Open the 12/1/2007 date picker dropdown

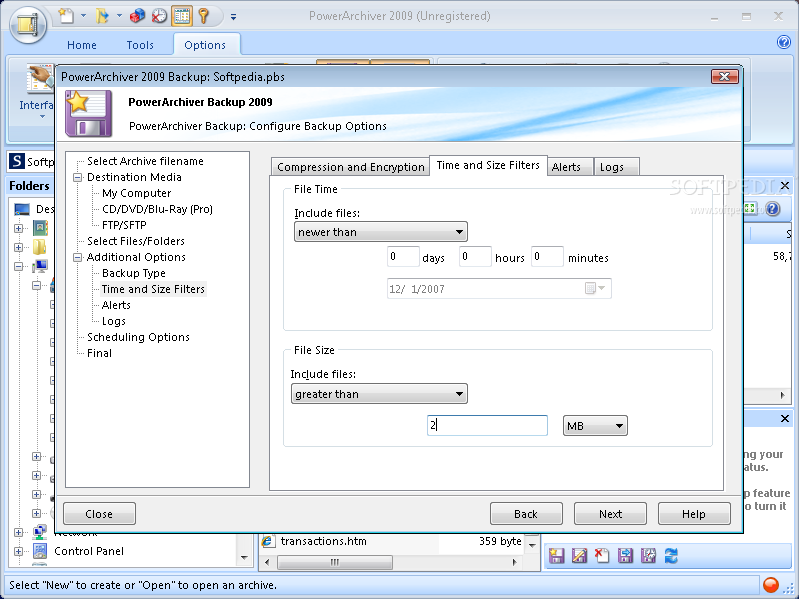tap(595, 288)
